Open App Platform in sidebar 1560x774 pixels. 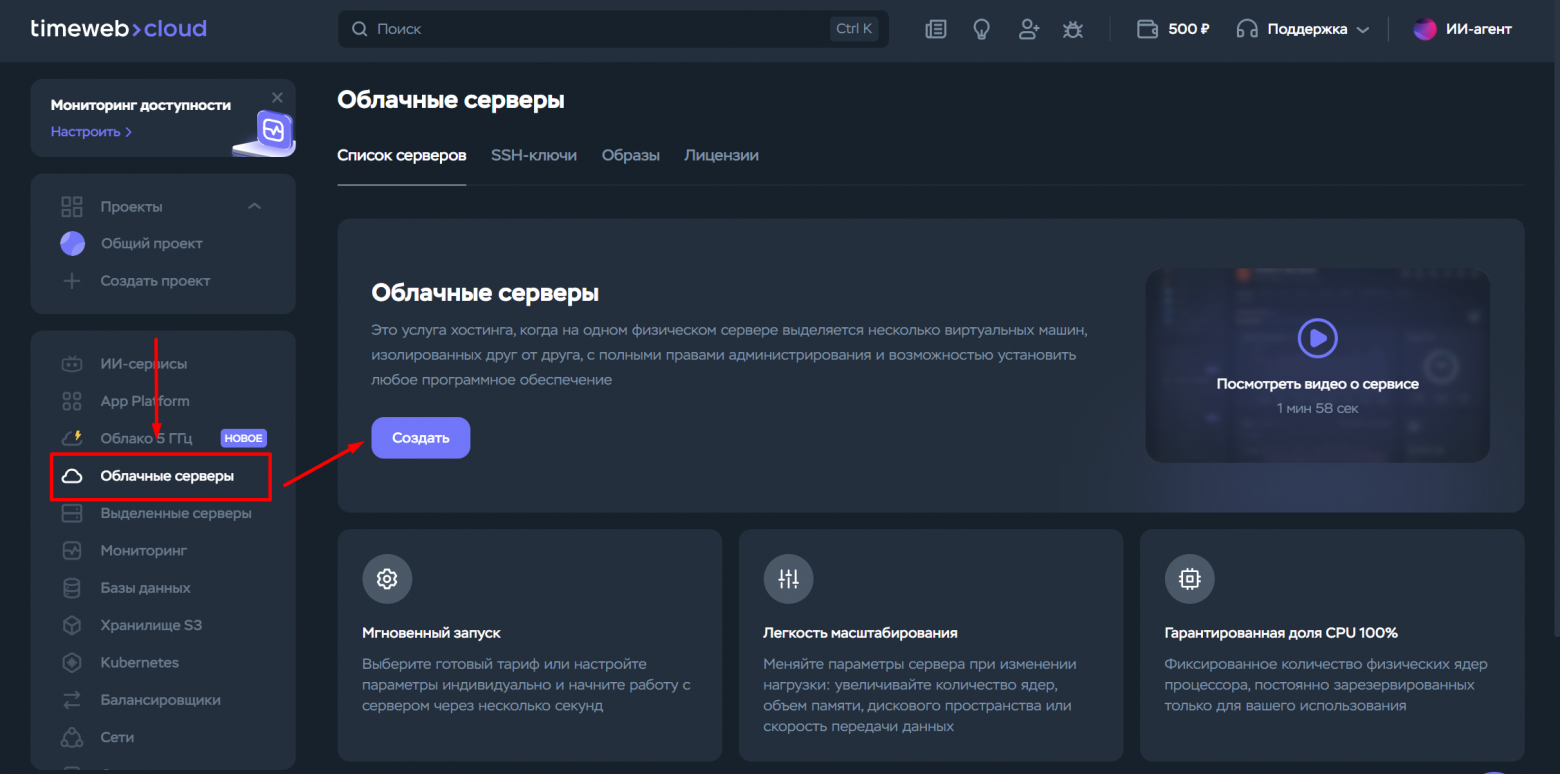(145, 401)
